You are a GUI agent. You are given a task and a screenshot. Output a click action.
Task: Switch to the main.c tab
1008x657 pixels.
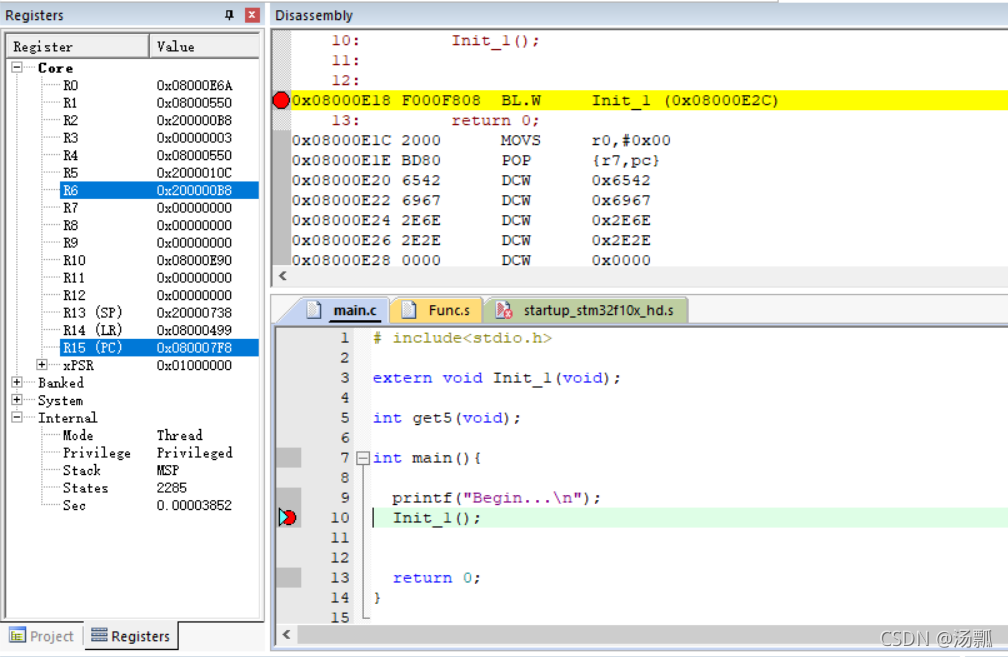pyautogui.click(x=355, y=310)
